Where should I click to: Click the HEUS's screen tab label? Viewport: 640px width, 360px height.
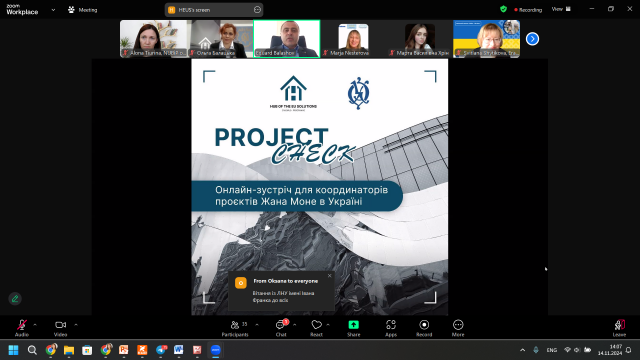194,10
